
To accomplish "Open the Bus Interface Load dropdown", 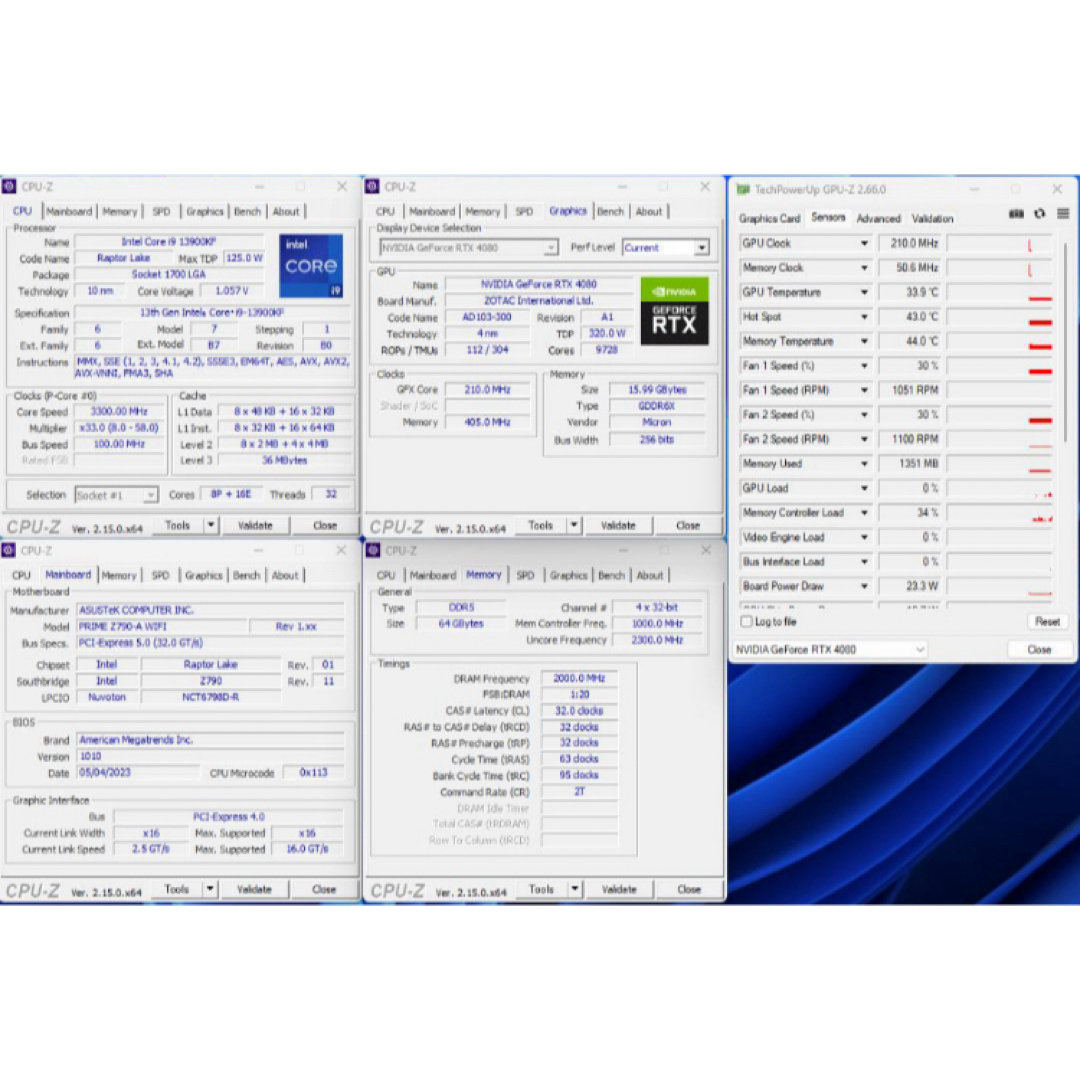I will (x=864, y=562).
